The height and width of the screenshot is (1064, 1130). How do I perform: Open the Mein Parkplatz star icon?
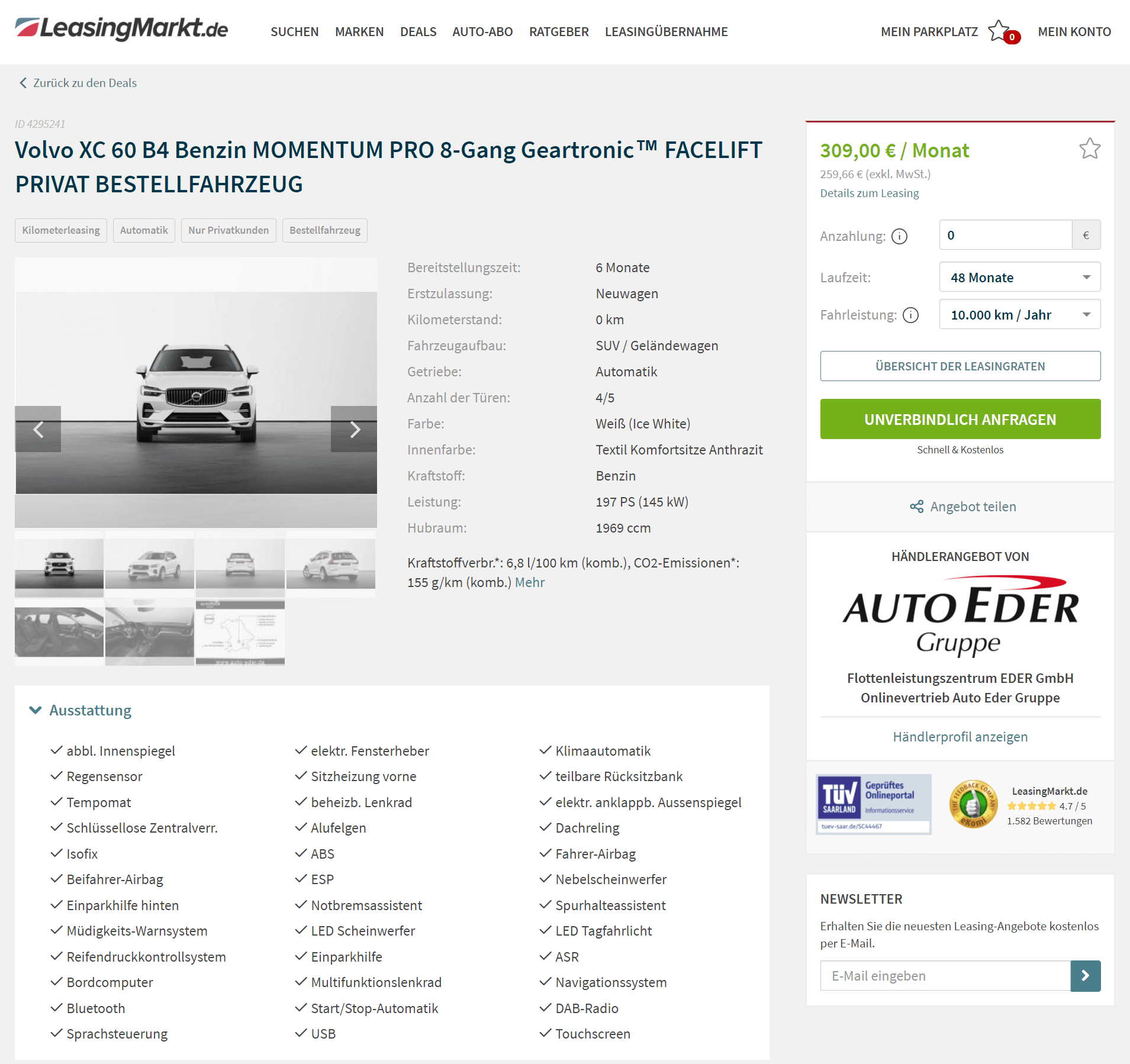1000,31
